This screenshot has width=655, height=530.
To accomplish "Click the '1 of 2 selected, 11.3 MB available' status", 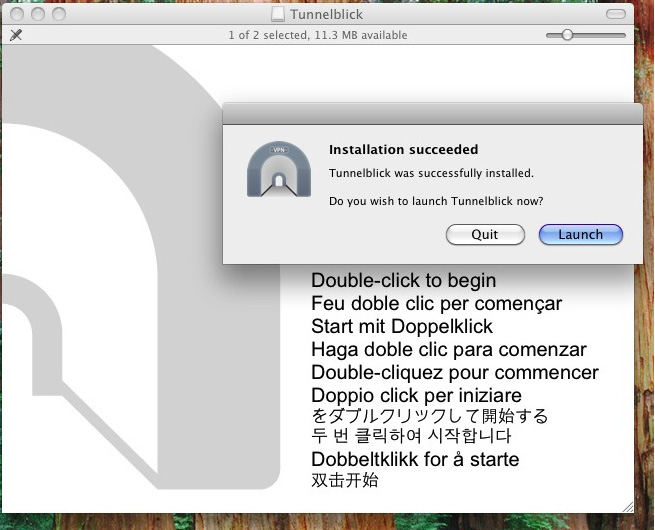I will tap(318, 35).
